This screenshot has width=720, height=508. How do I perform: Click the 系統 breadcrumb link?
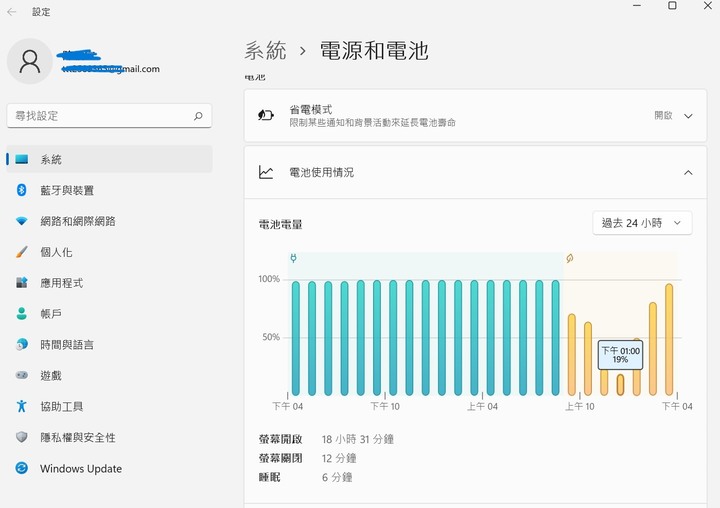(x=265, y=50)
